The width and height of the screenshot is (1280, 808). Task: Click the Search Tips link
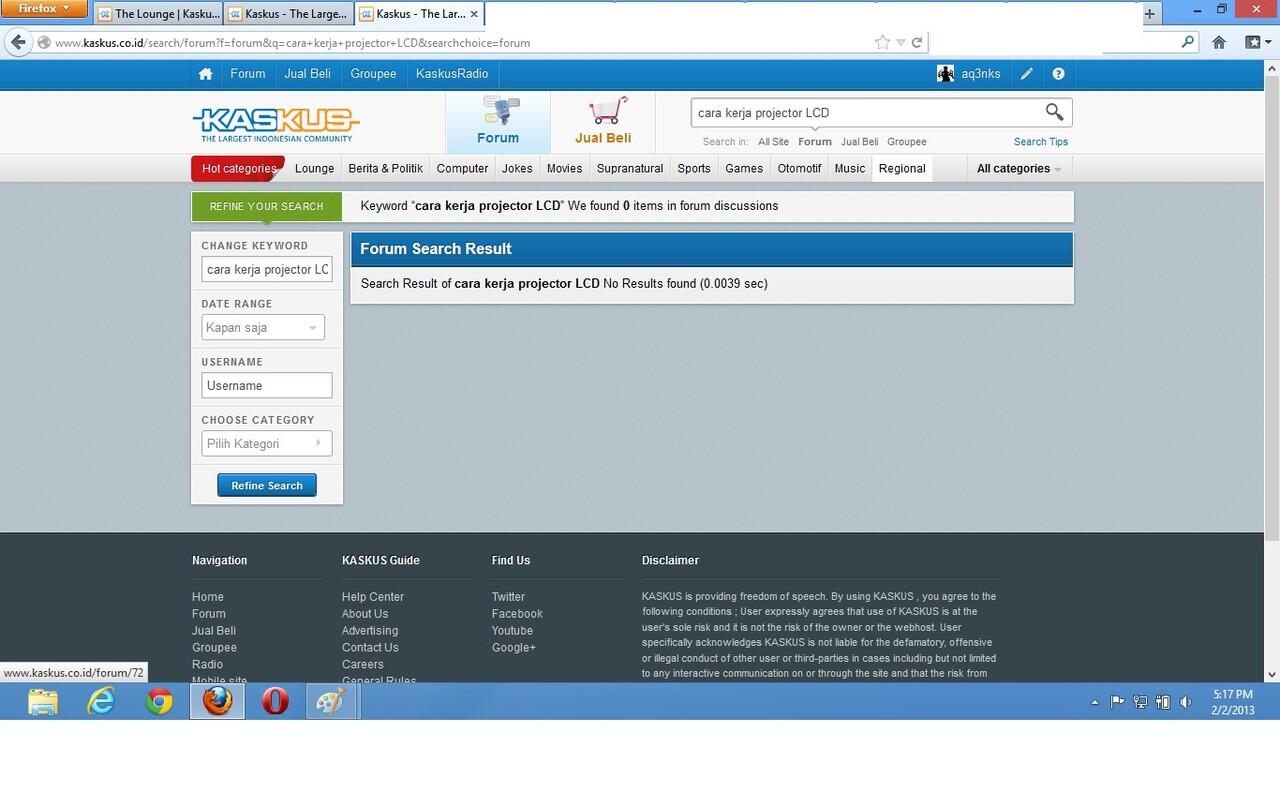[1041, 142]
